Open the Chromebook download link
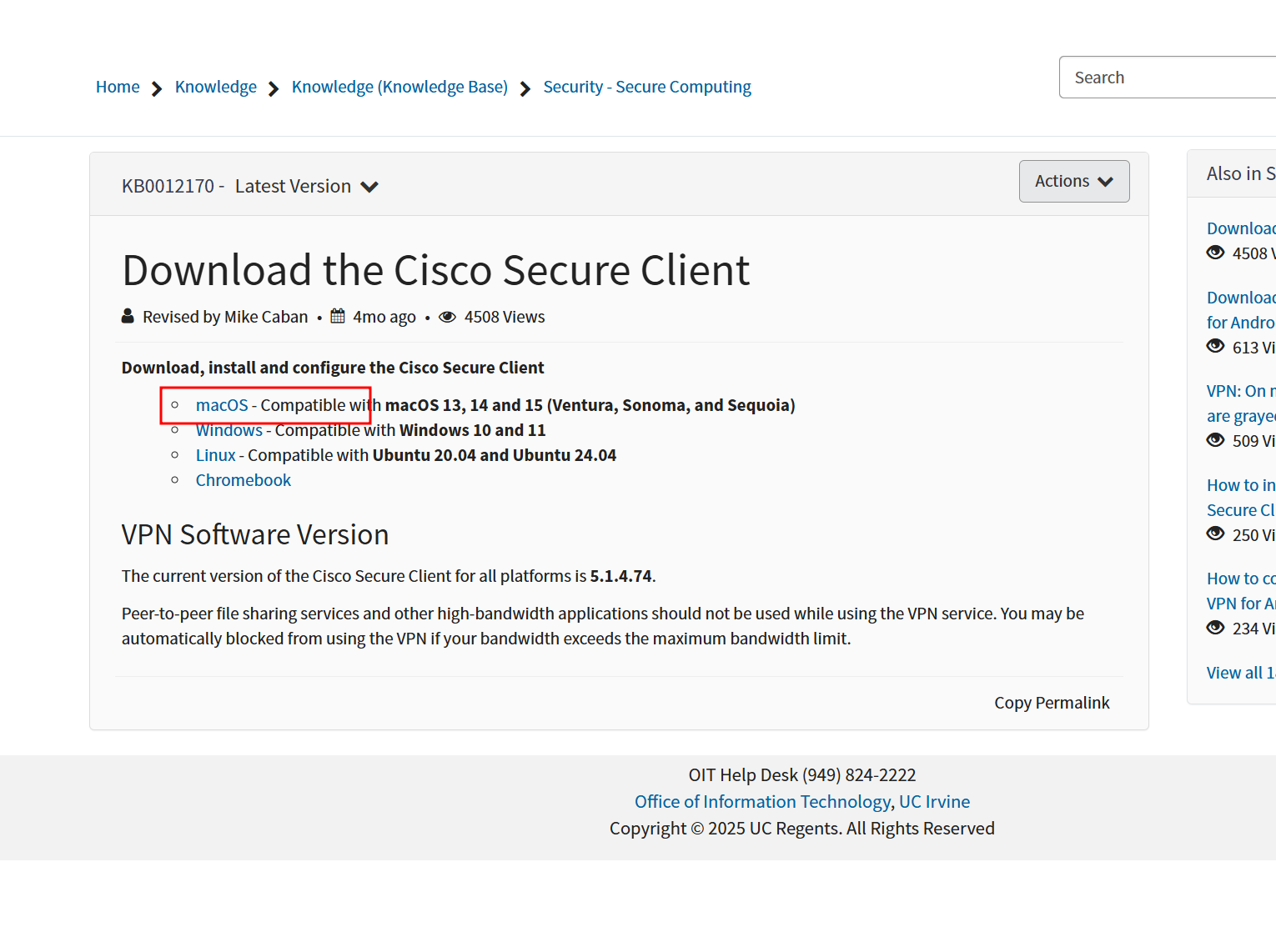The width and height of the screenshot is (1276, 952). click(243, 480)
